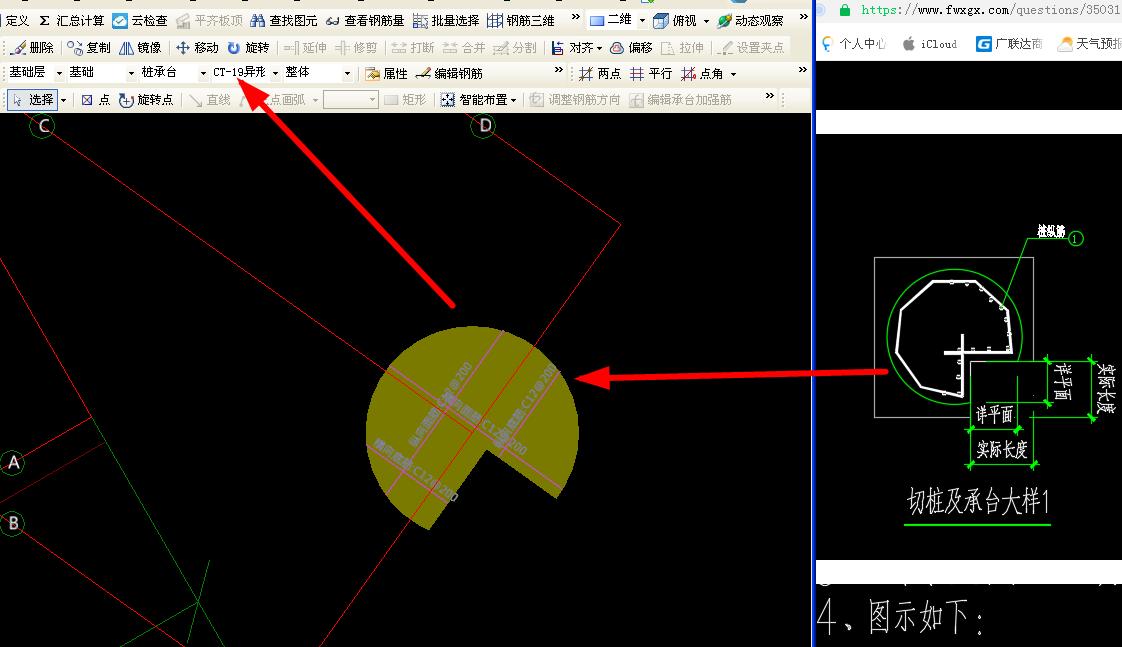Select the 移动 move tool
The height and width of the screenshot is (647, 1122).
click(x=197, y=47)
